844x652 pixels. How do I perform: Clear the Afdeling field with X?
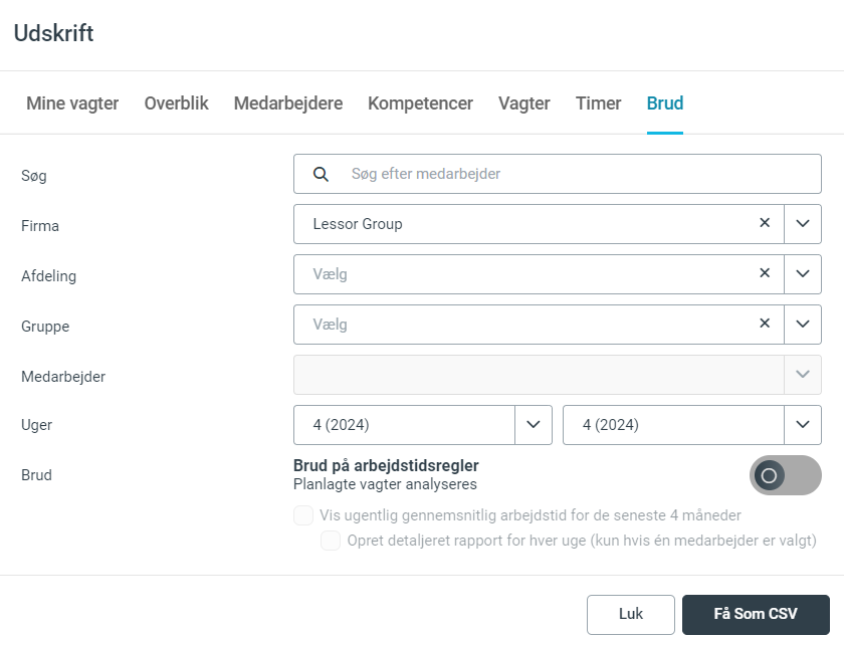pos(765,274)
